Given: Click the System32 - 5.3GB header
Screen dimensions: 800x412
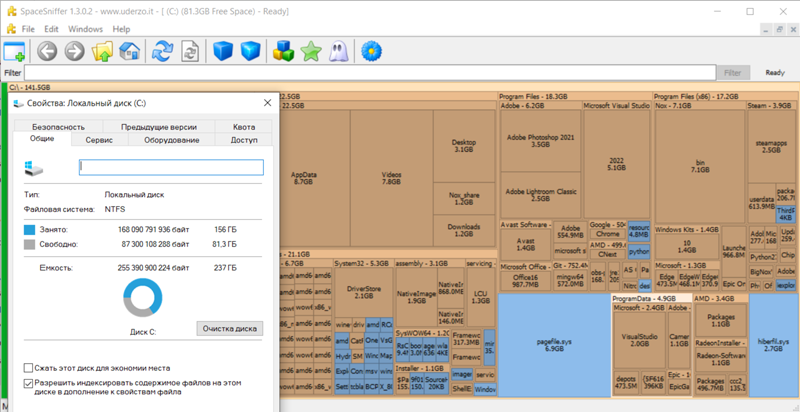Looking at the screenshot, I should [x=363, y=264].
